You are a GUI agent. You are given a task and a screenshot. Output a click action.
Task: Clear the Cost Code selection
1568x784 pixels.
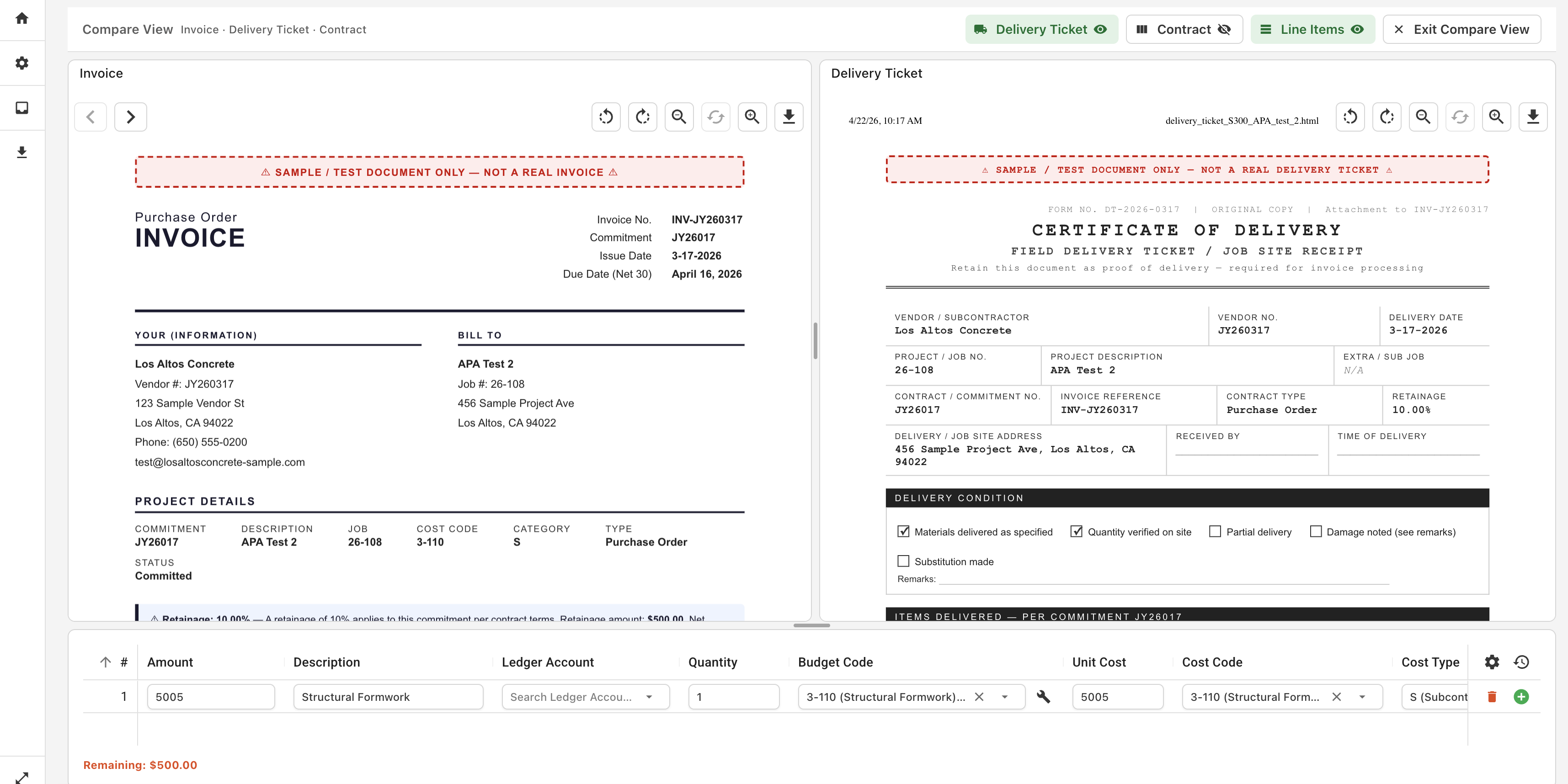pyautogui.click(x=1336, y=697)
